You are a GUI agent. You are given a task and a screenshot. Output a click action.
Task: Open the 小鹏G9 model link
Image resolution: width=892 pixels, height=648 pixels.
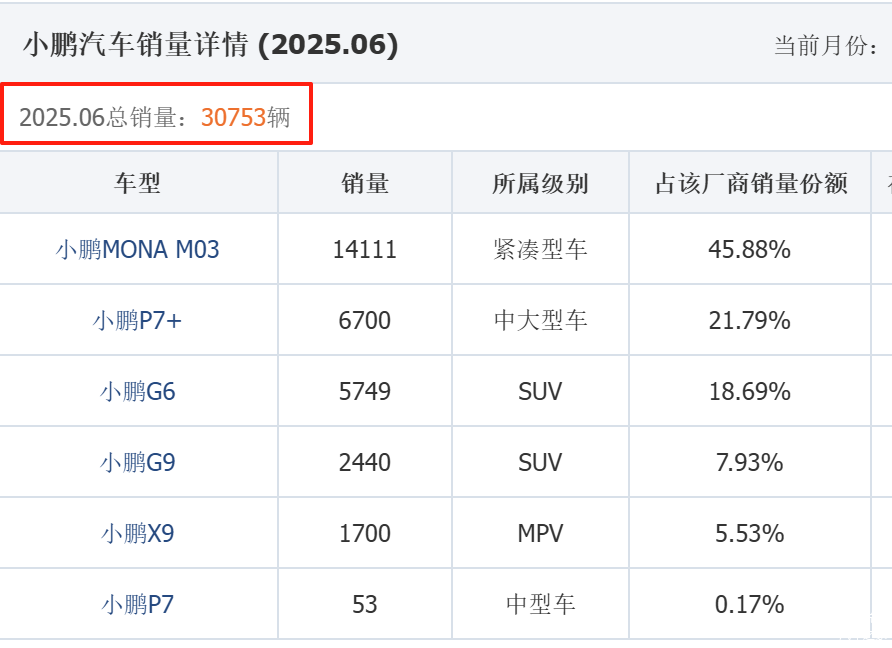pyautogui.click(x=137, y=462)
